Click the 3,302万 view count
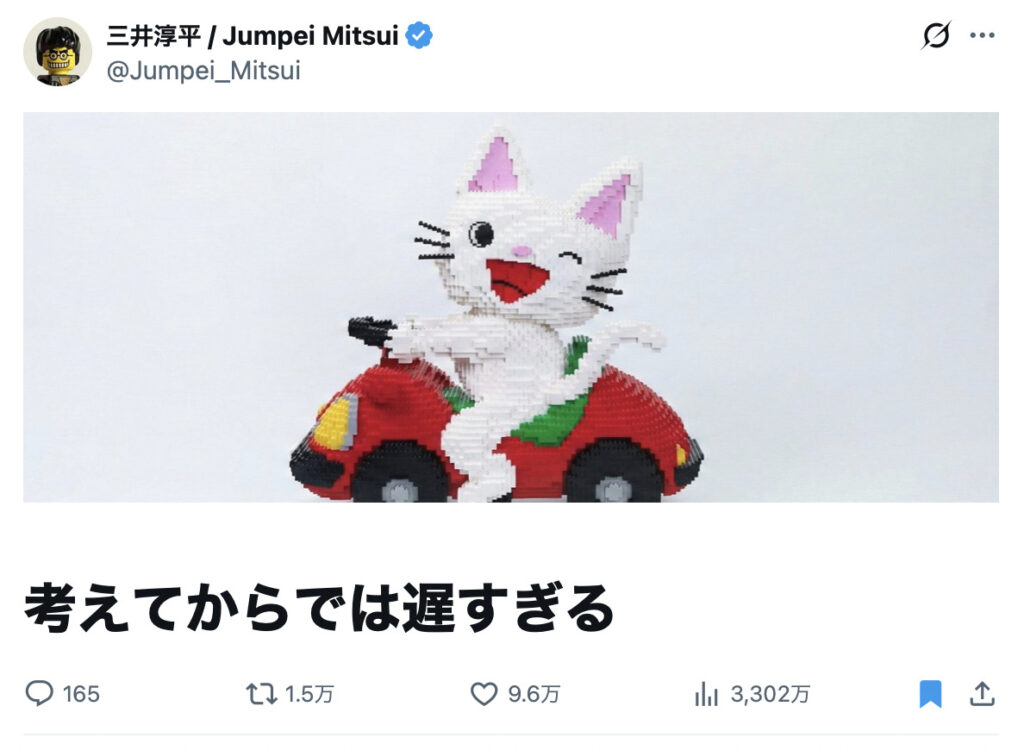This screenshot has width=1024, height=750. coord(771,694)
